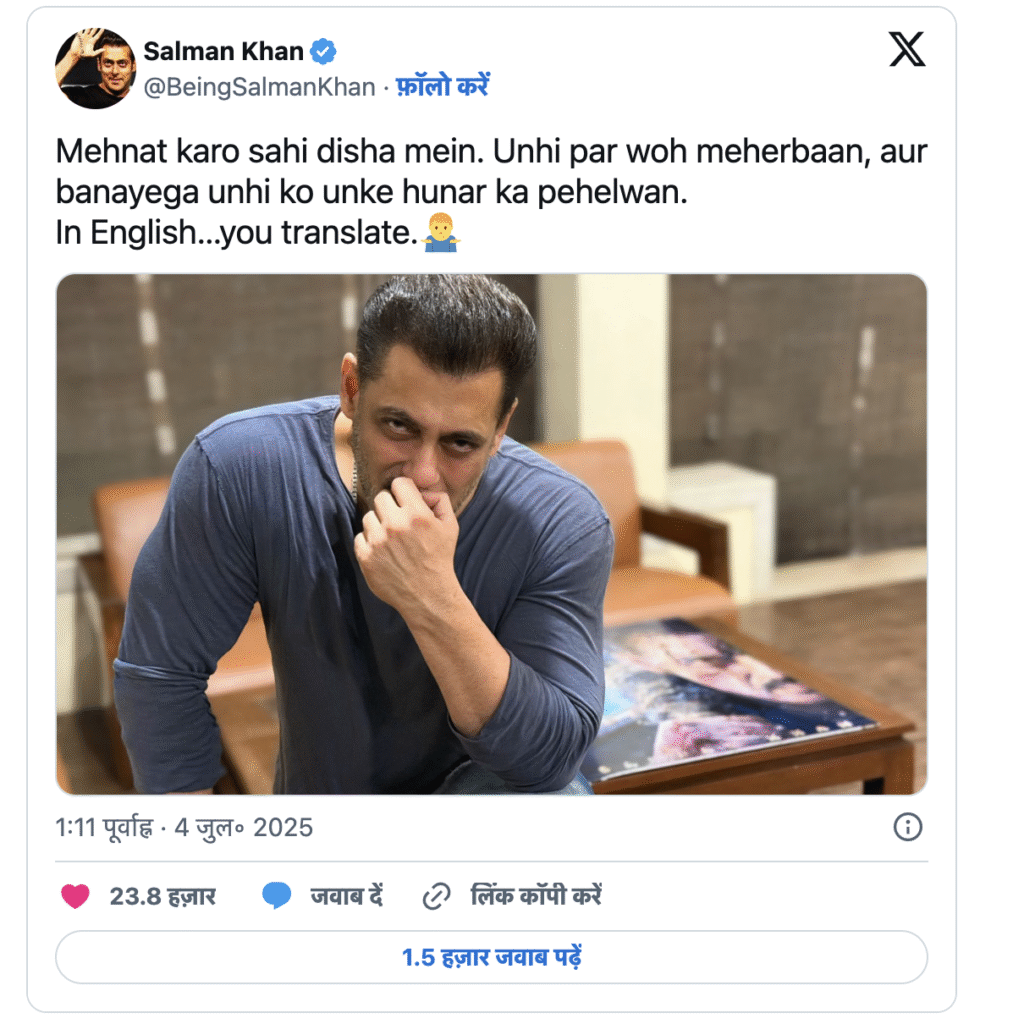Image resolution: width=1024 pixels, height=1024 pixels.
Task: Click the Salman Khan display name
Action: point(223,51)
